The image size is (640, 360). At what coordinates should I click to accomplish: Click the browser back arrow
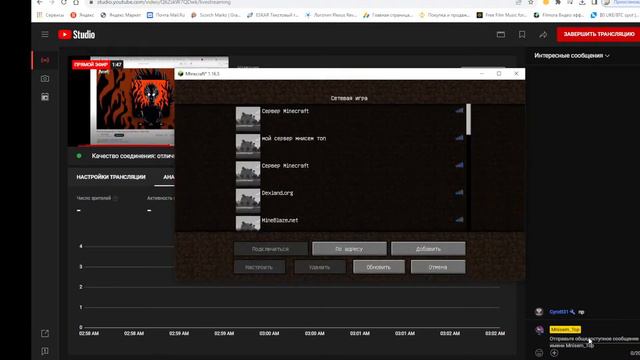(40, 2)
